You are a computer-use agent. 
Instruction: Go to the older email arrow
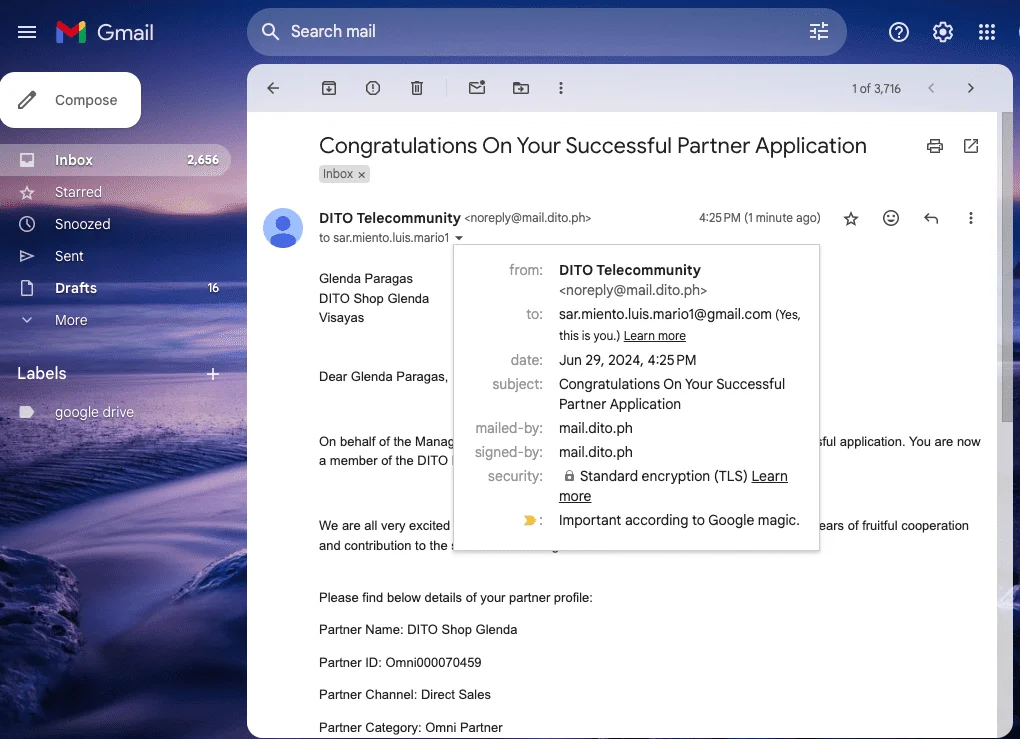971,88
